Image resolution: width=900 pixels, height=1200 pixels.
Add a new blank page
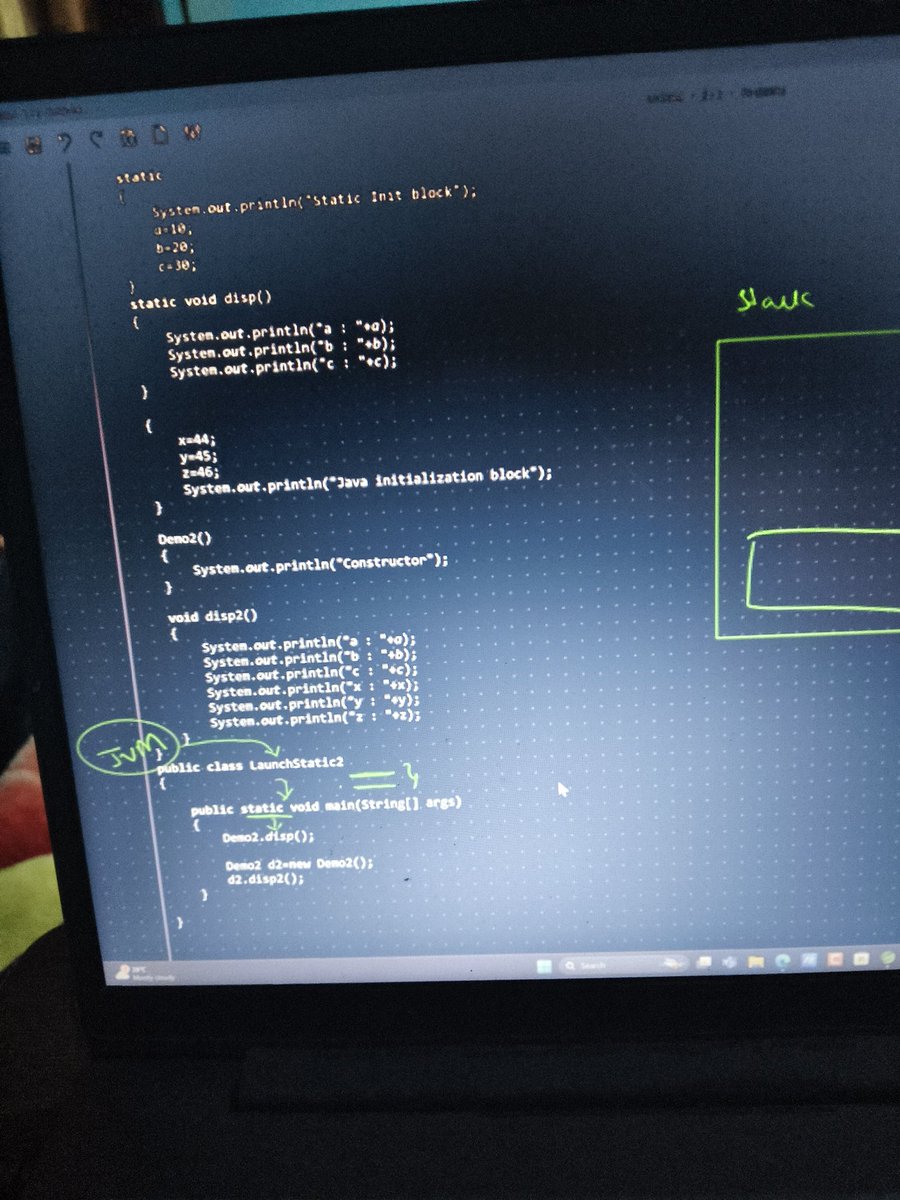pyautogui.click(x=160, y=135)
